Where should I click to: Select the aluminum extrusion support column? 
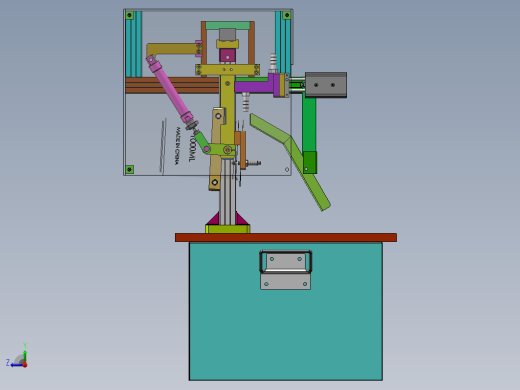click(228, 192)
